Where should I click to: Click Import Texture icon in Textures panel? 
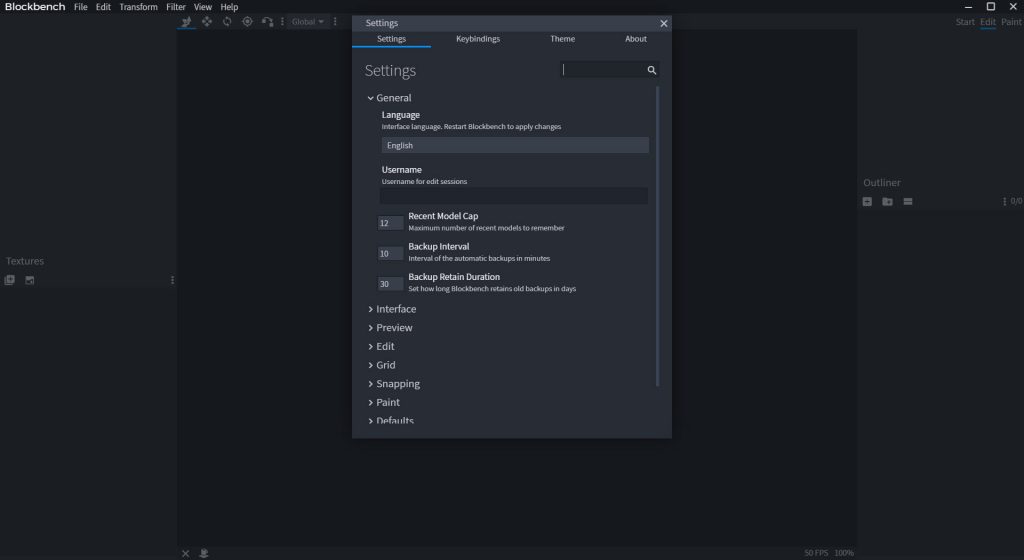[x=9, y=280]
